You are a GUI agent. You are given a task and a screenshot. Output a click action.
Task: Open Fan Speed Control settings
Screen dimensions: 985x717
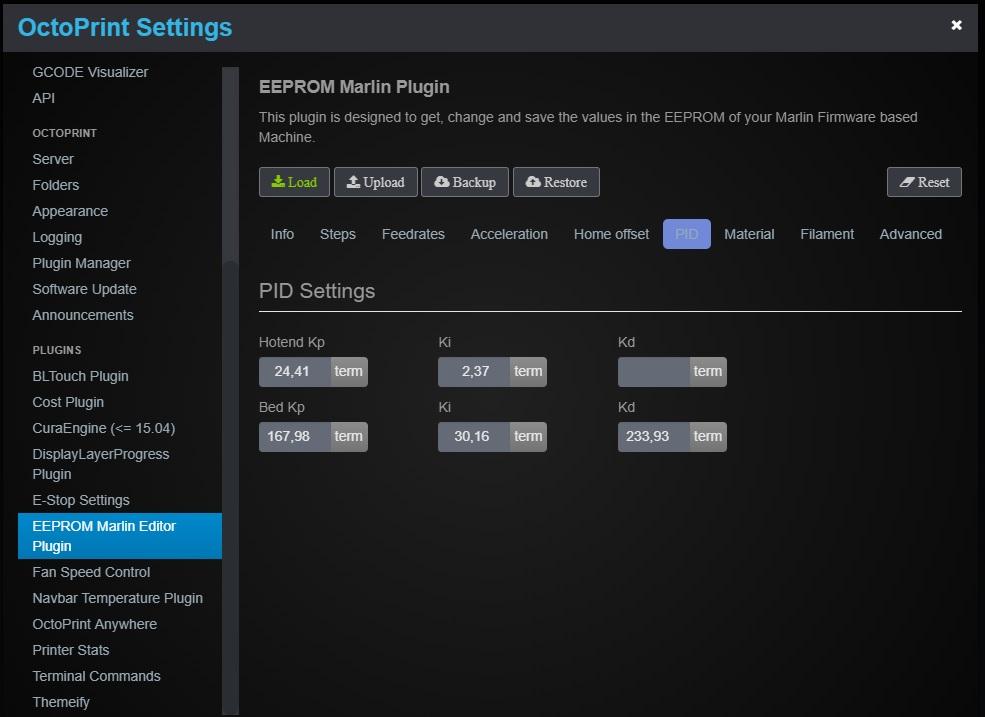tap(91, 572)
